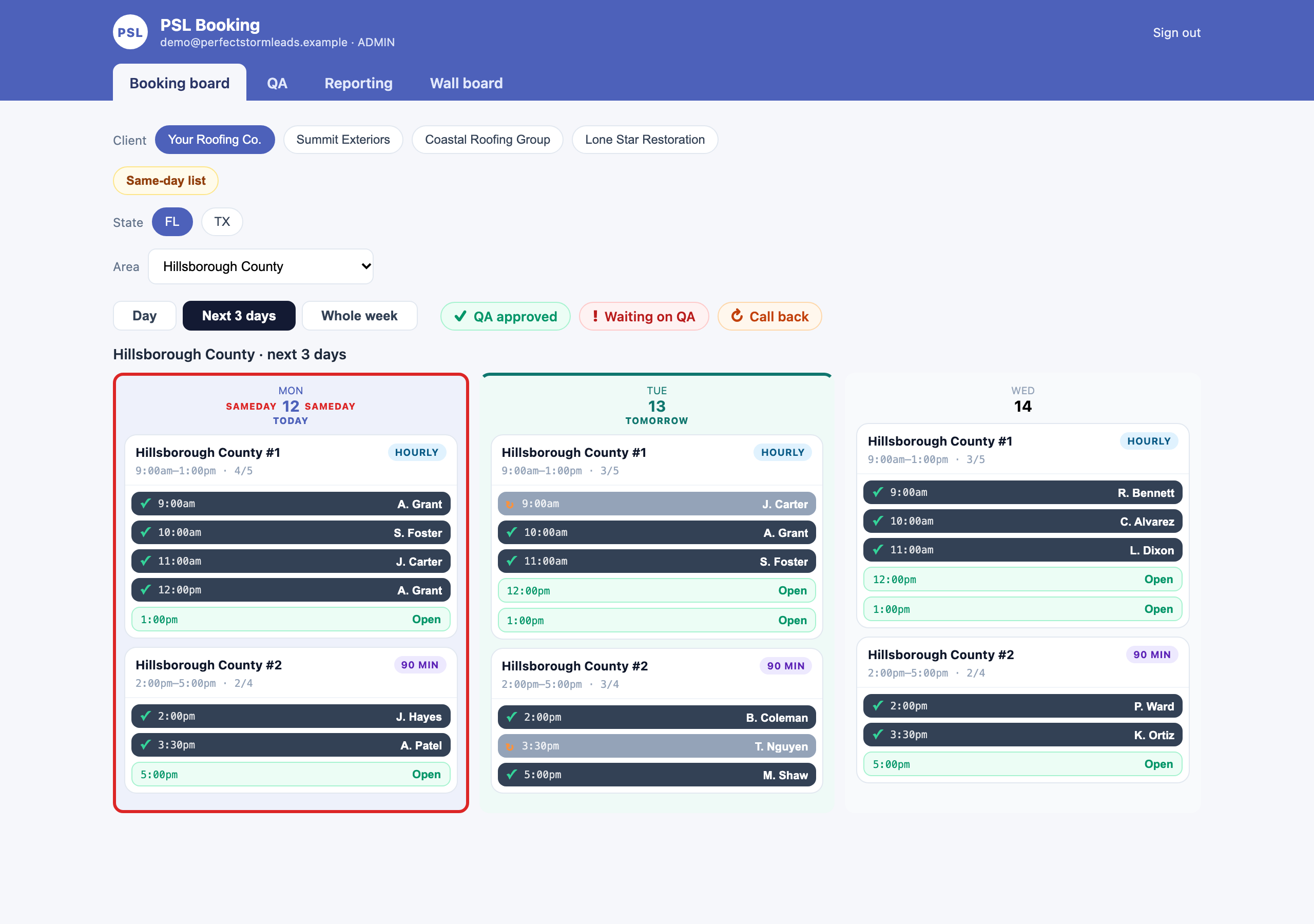The width and height of the screenshot is (1314, 924).
Task: Switch to the Wall board tab
Action: [467, 83]
